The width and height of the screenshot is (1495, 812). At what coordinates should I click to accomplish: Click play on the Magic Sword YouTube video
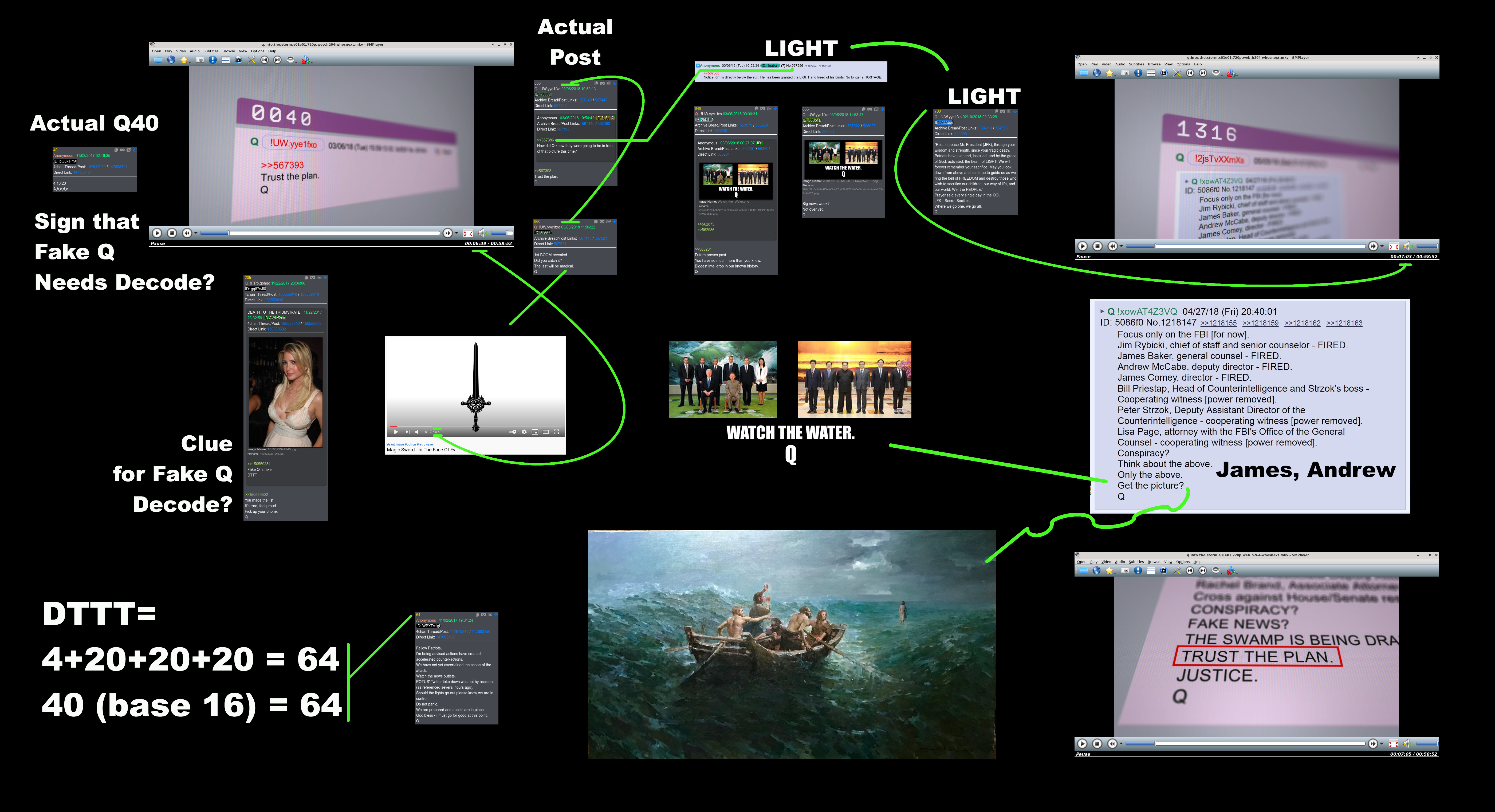click(x=396, y=432)
